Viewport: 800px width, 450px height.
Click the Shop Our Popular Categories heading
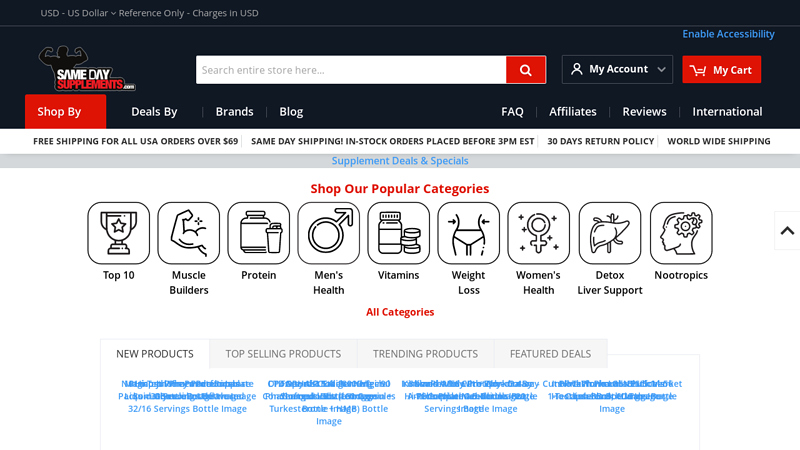point(400,189)
